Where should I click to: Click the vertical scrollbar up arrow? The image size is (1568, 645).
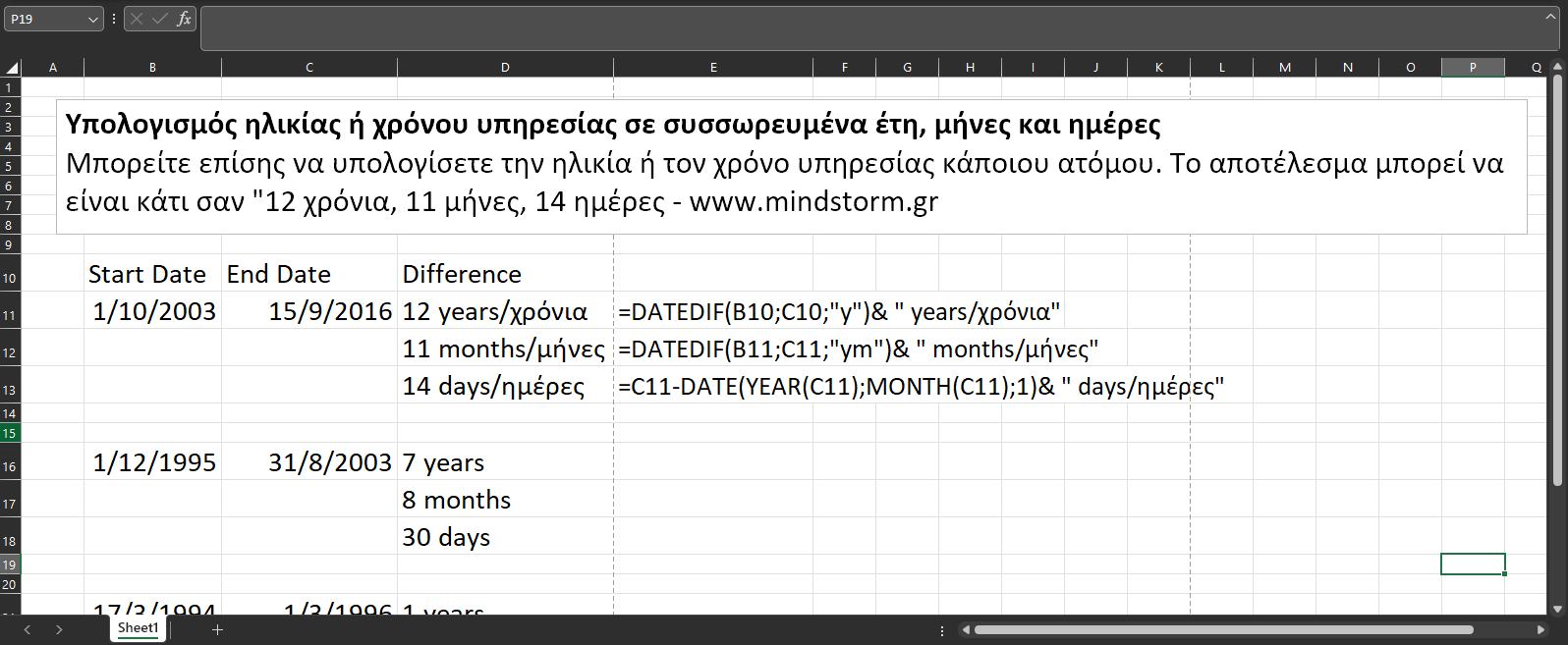[x=1557, y=67]
